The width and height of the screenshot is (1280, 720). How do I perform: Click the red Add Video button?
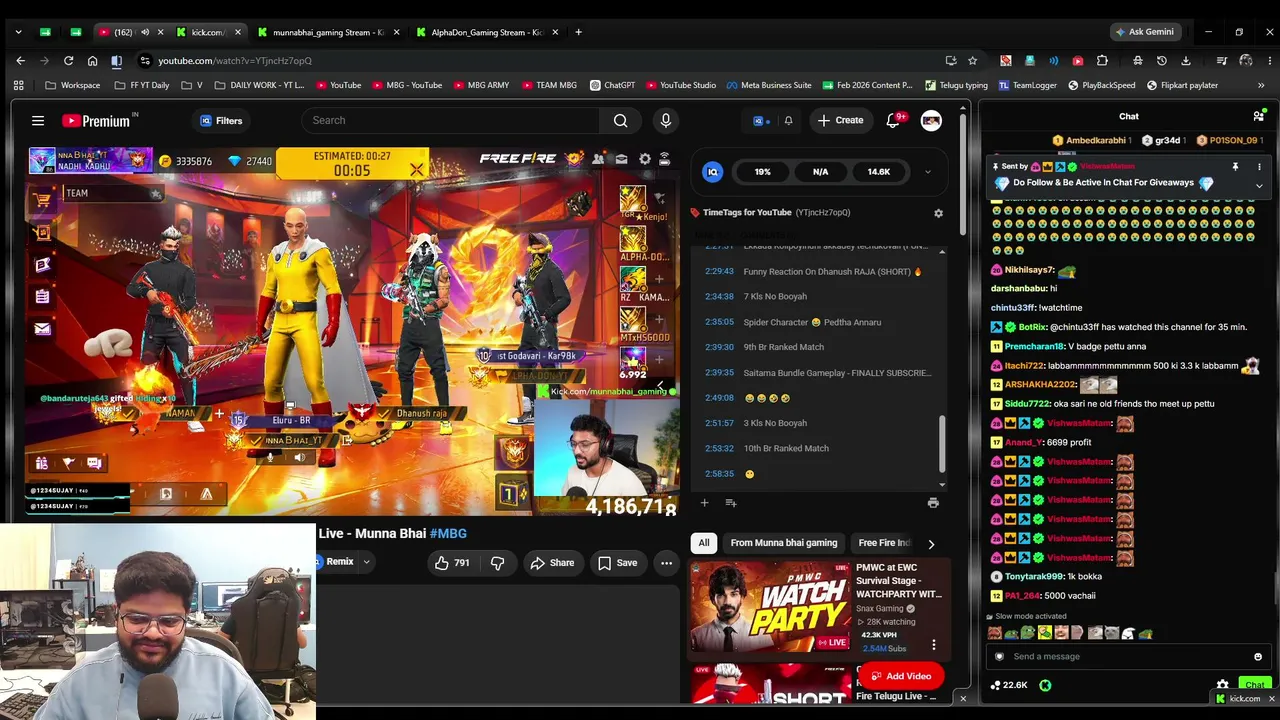click(900, 676)
